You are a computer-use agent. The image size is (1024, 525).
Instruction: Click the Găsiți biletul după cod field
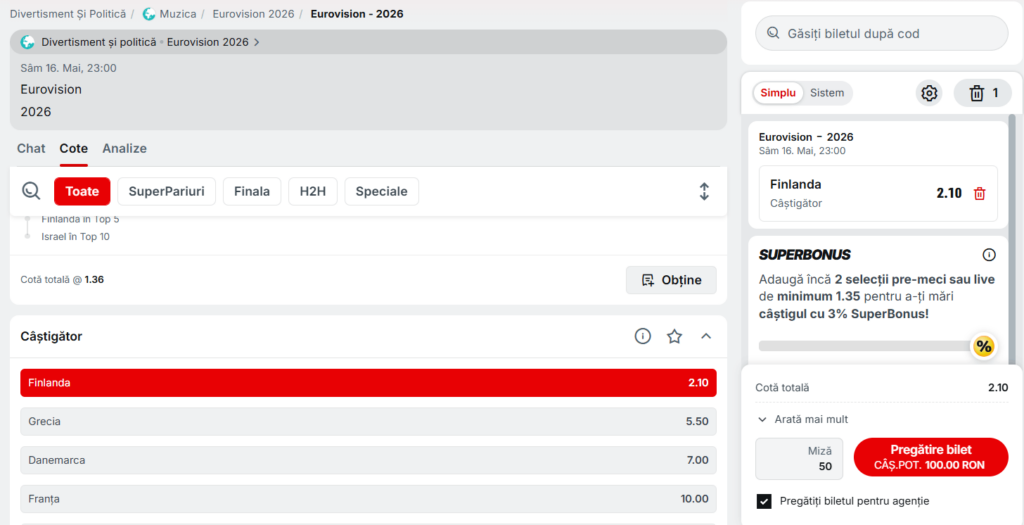882,33
